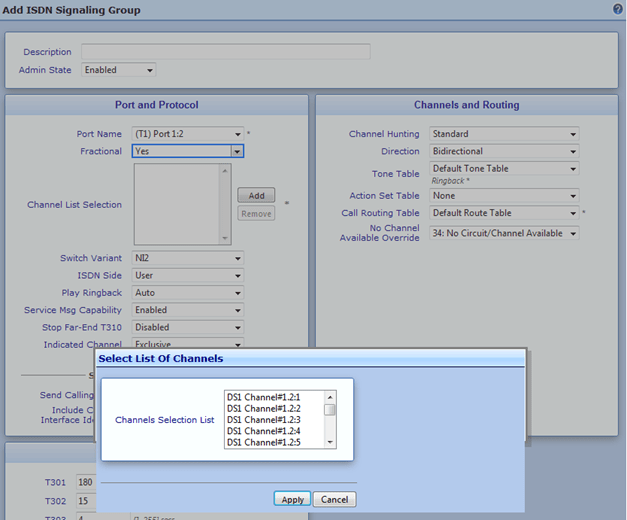This screenshot has height=520, width=627.
Task: Open the Direction dropdown
Action: (504, 152)
